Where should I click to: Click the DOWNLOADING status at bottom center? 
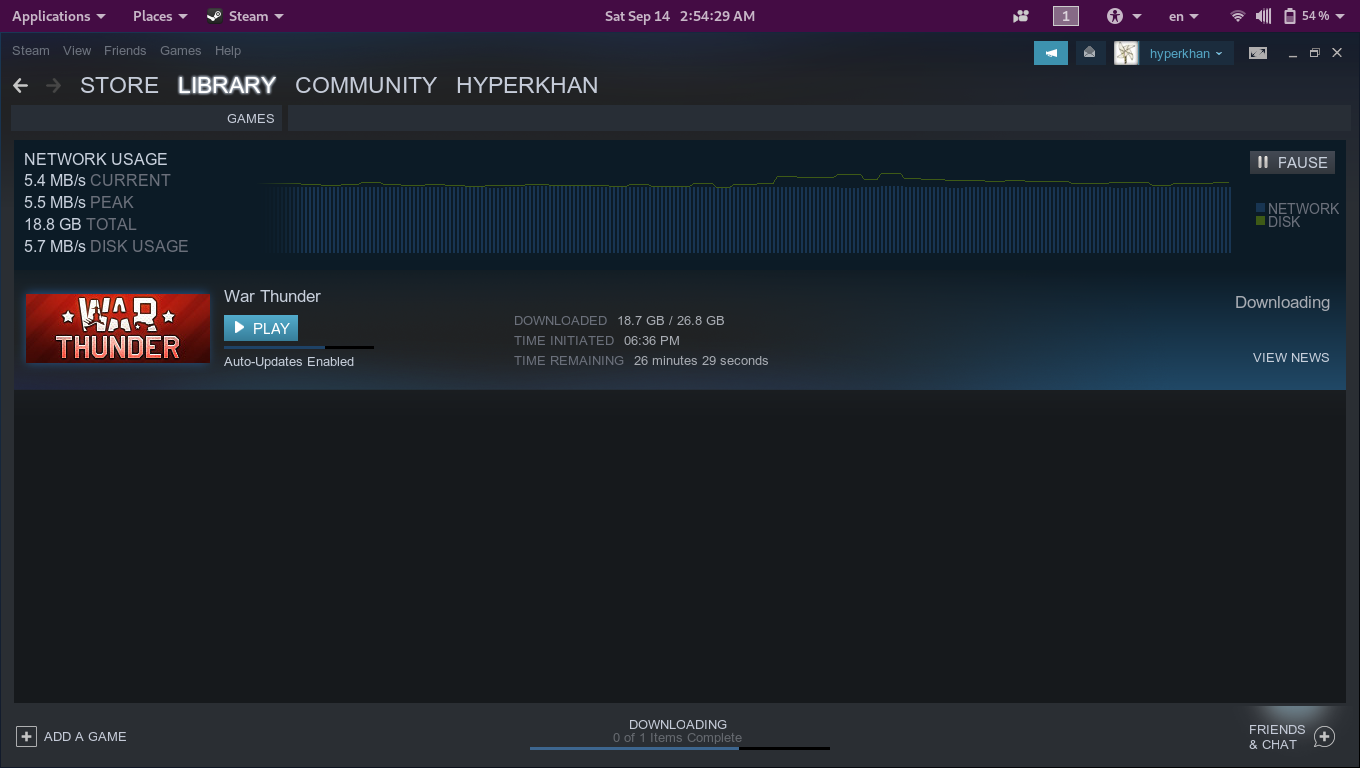(x=678, y=724)
